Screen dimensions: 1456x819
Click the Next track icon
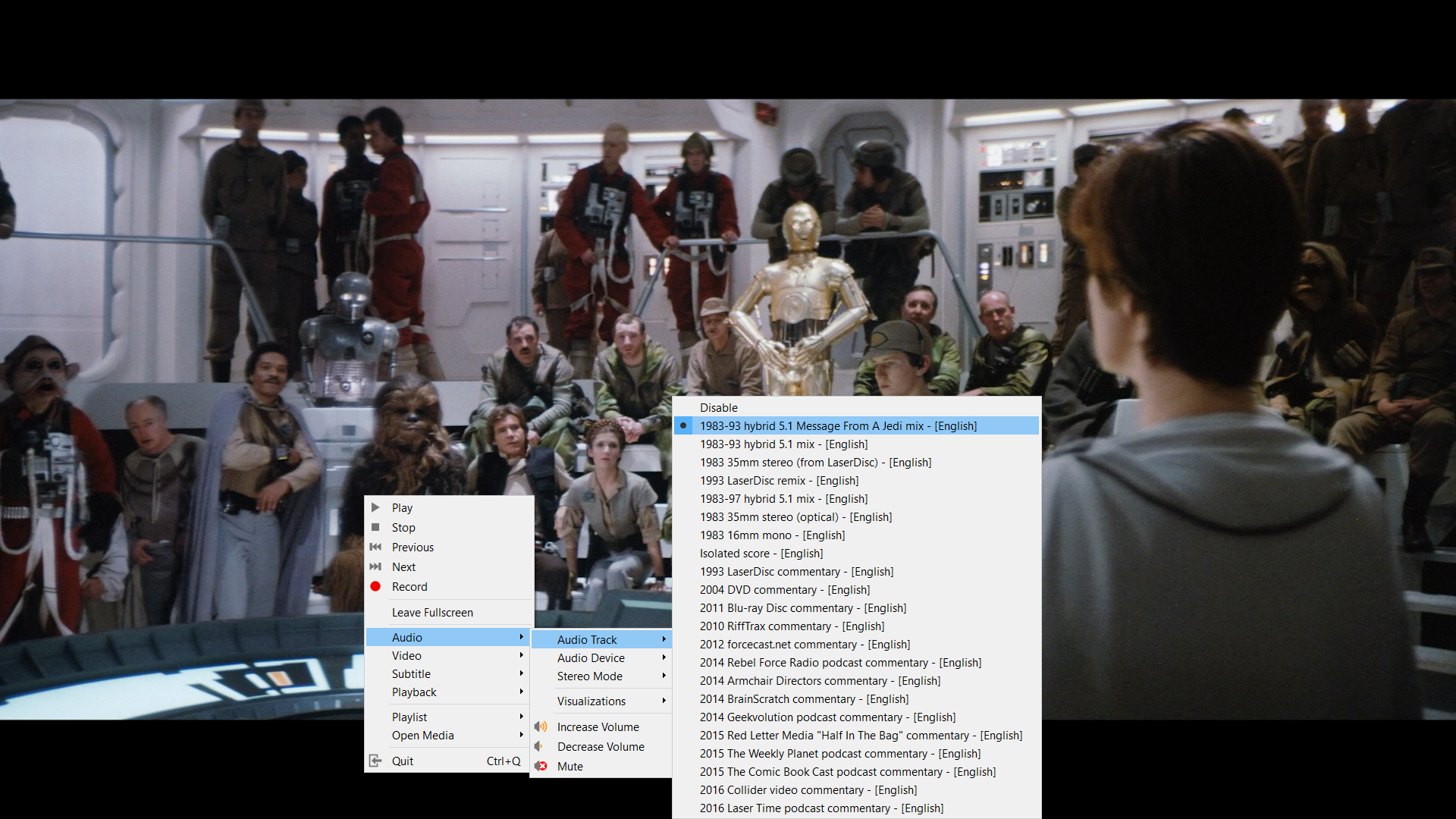[375, 566]
